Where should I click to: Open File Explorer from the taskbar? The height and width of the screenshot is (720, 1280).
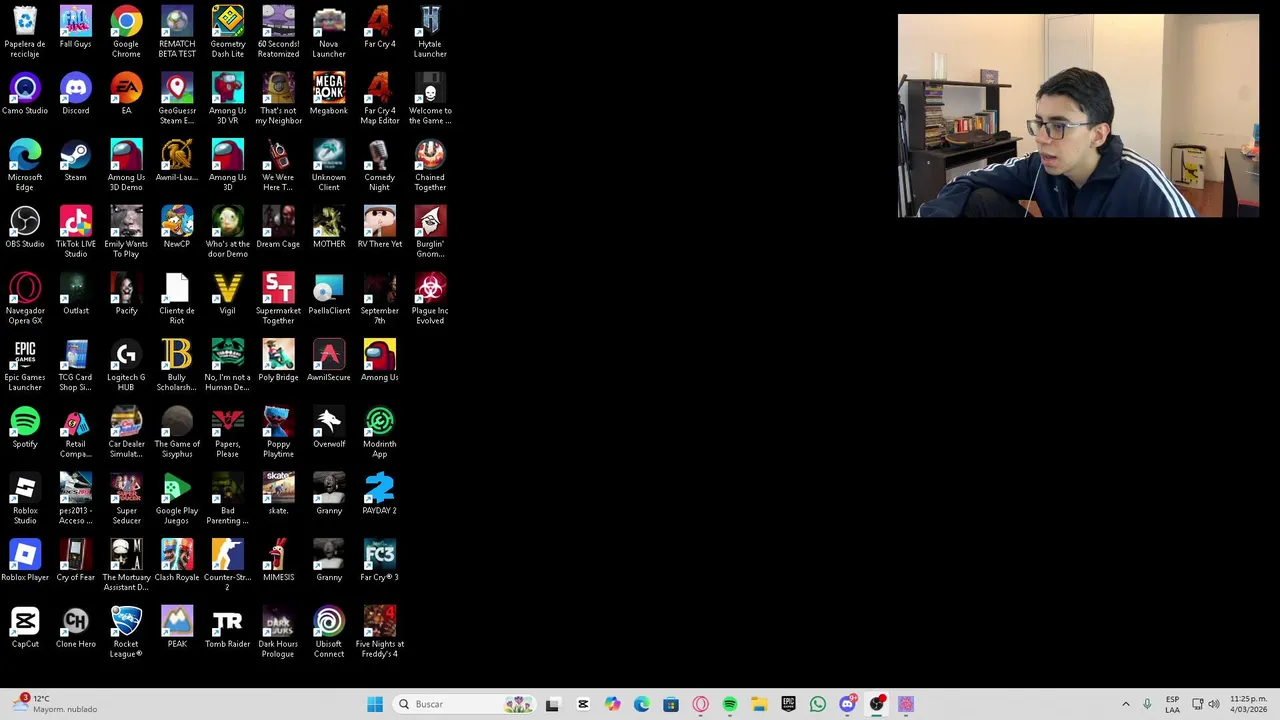[x=759, y=704]
